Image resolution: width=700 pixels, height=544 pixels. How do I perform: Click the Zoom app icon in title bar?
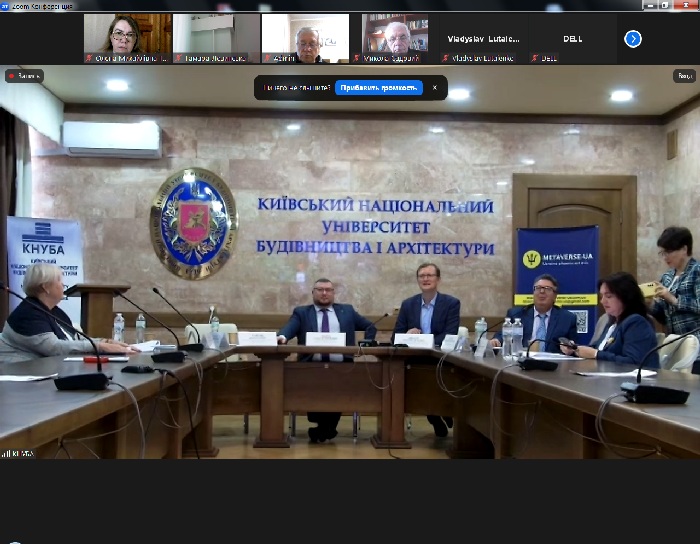[5, 5]
